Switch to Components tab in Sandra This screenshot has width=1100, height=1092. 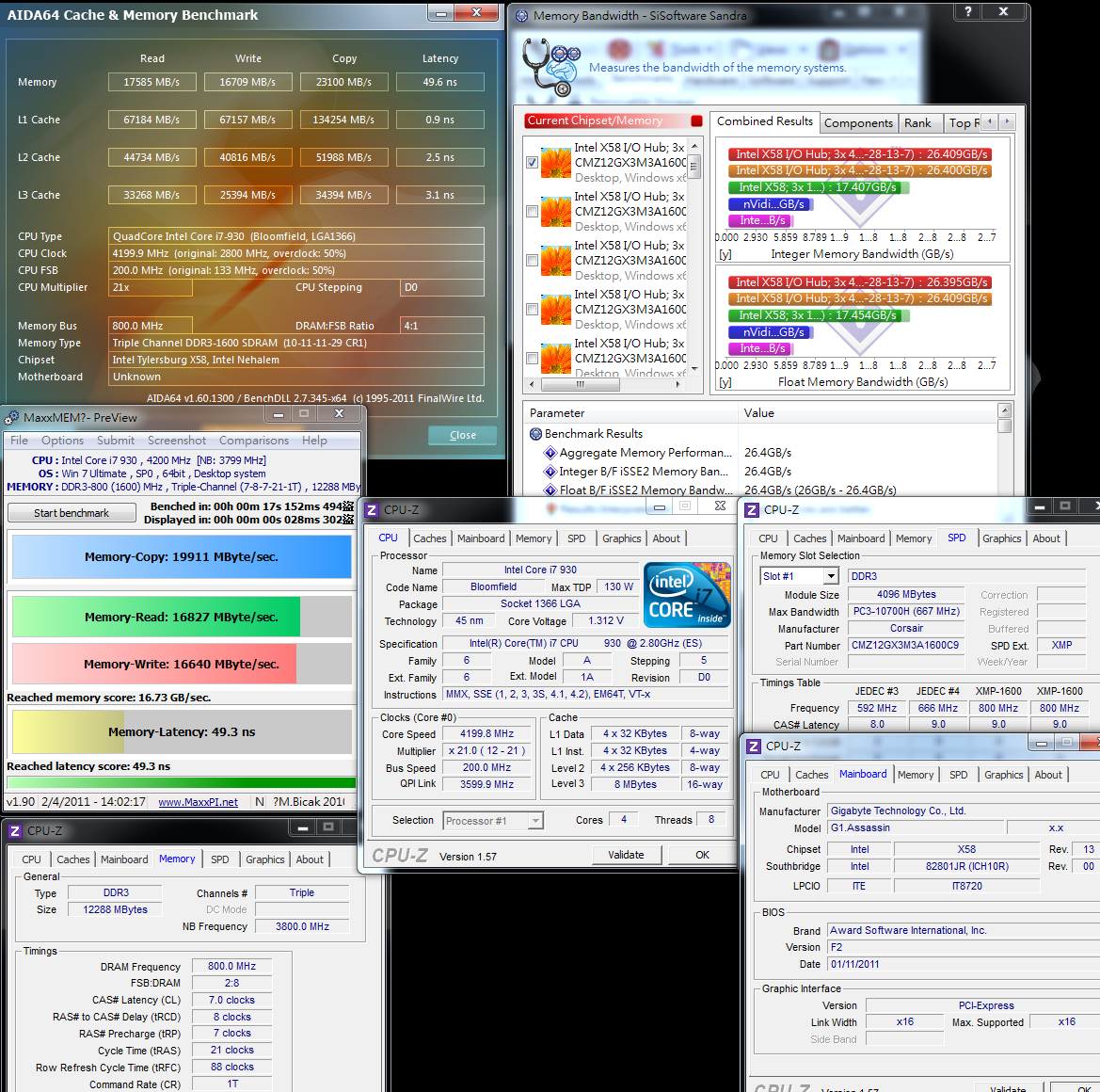(x=858, y=122)
